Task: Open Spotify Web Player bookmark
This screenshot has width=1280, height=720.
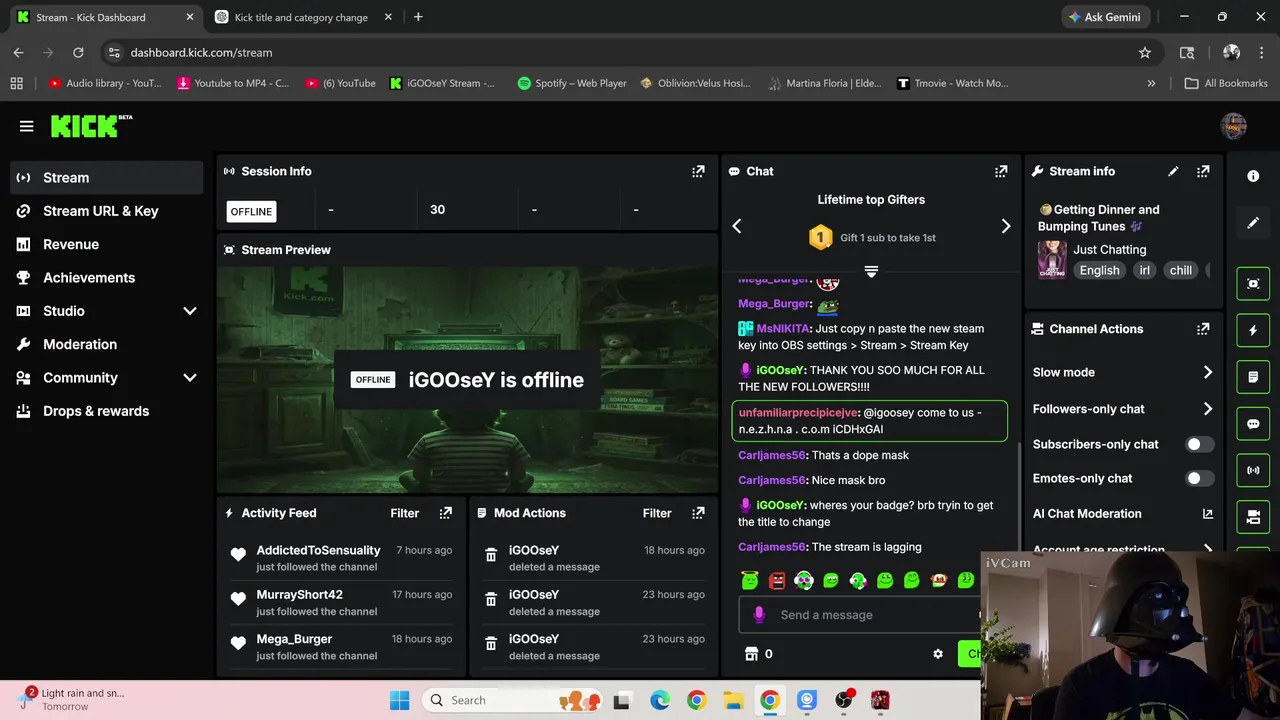Action: coord(572,83)
